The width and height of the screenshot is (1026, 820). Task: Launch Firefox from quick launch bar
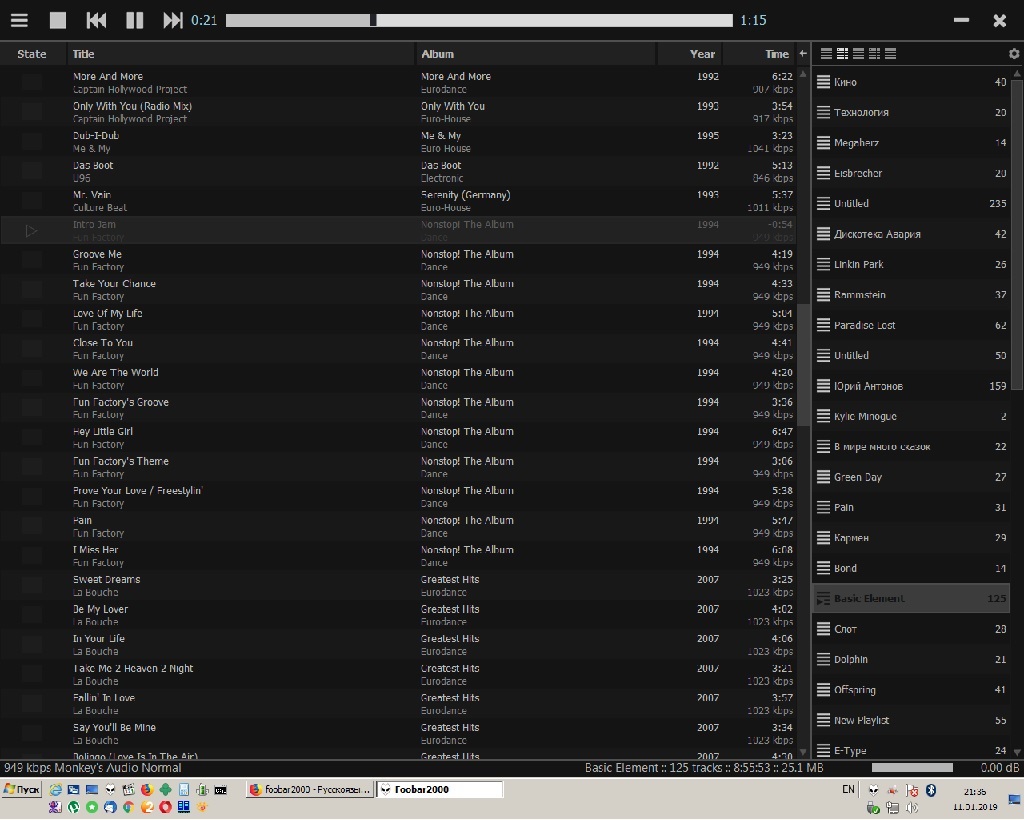click(147, 790)
